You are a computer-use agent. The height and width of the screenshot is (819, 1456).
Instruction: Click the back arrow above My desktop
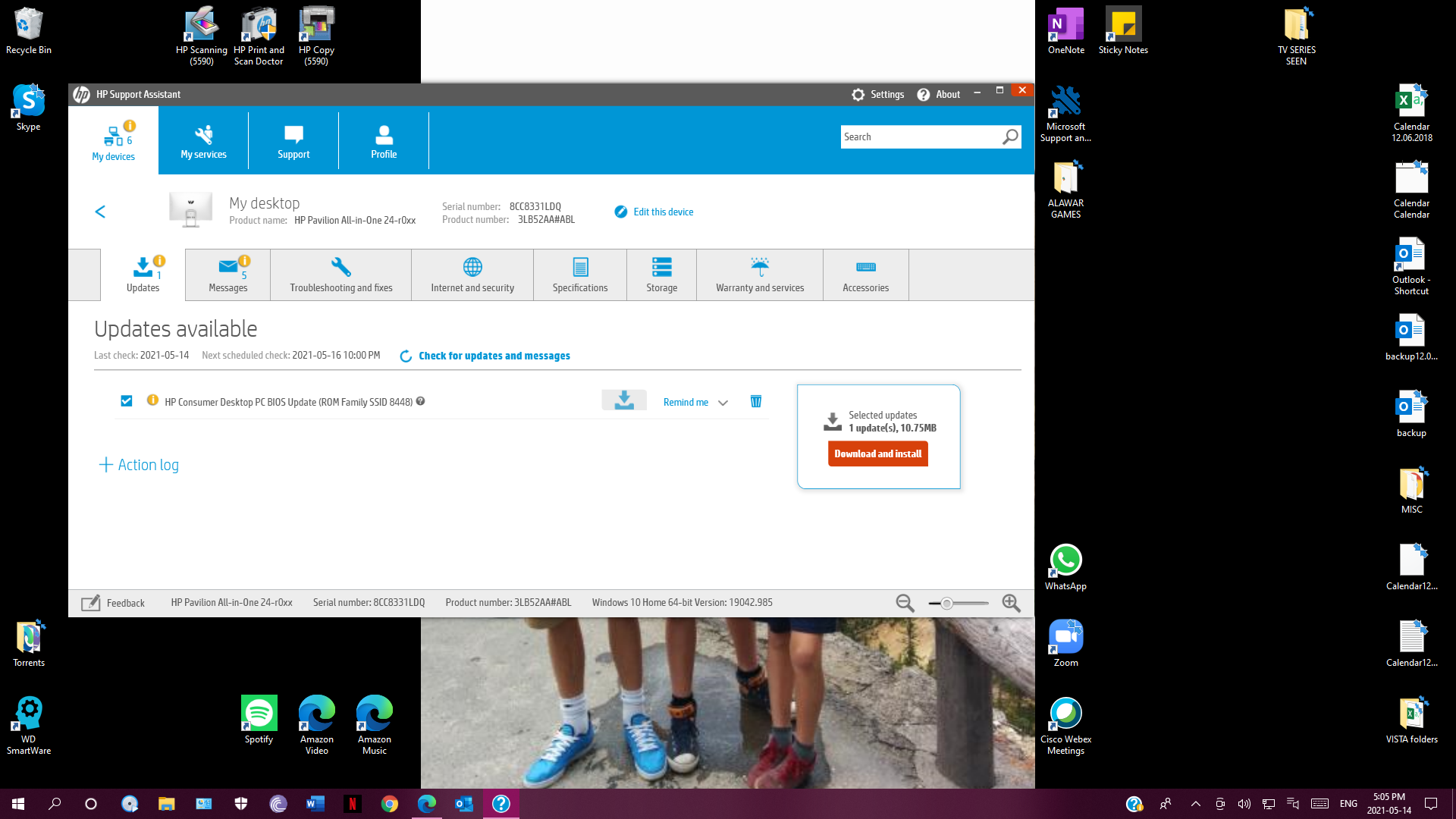click(100, 212)
